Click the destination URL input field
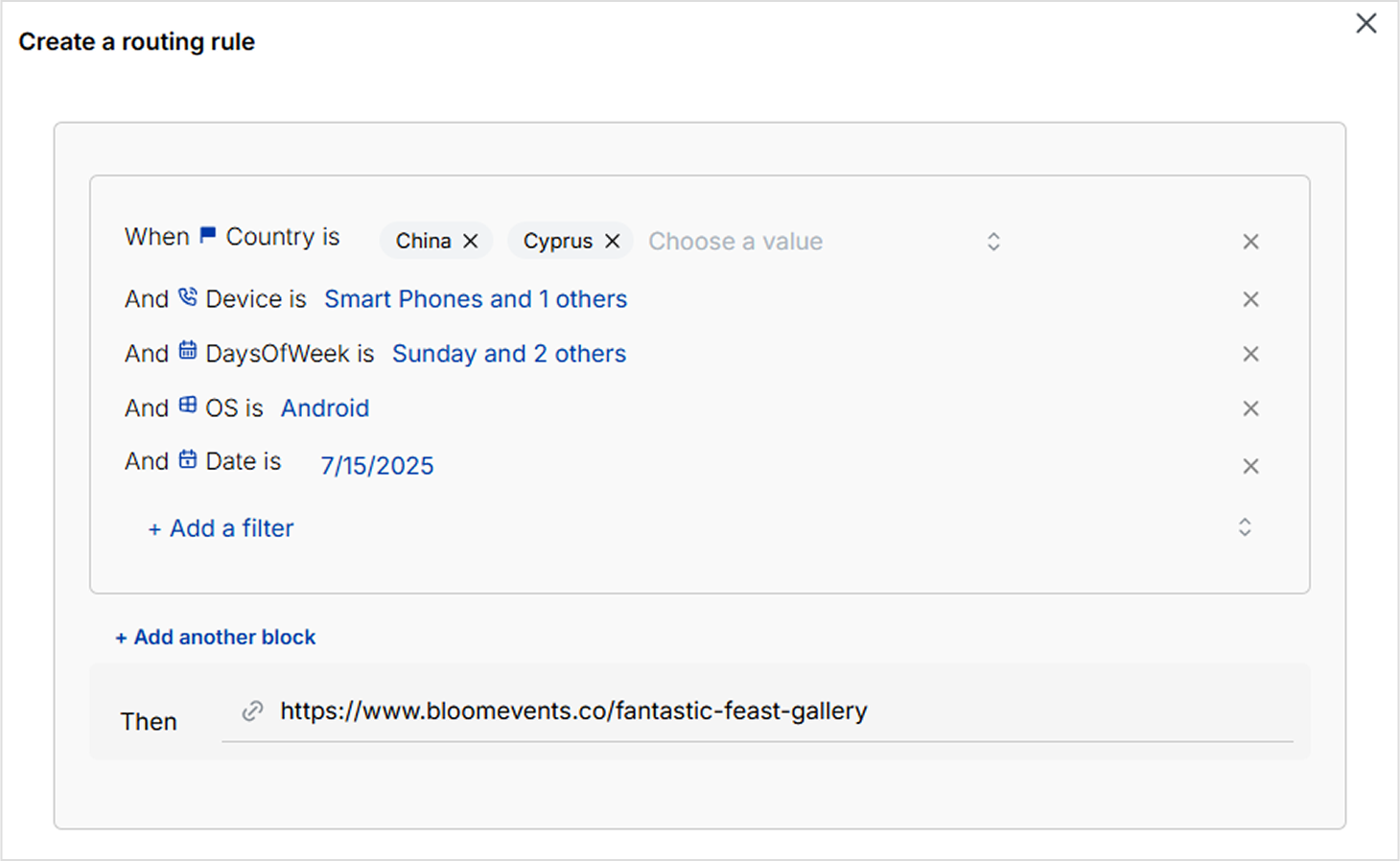The height and width of the screenshot is (861, 1400). [x=758, y=711]
